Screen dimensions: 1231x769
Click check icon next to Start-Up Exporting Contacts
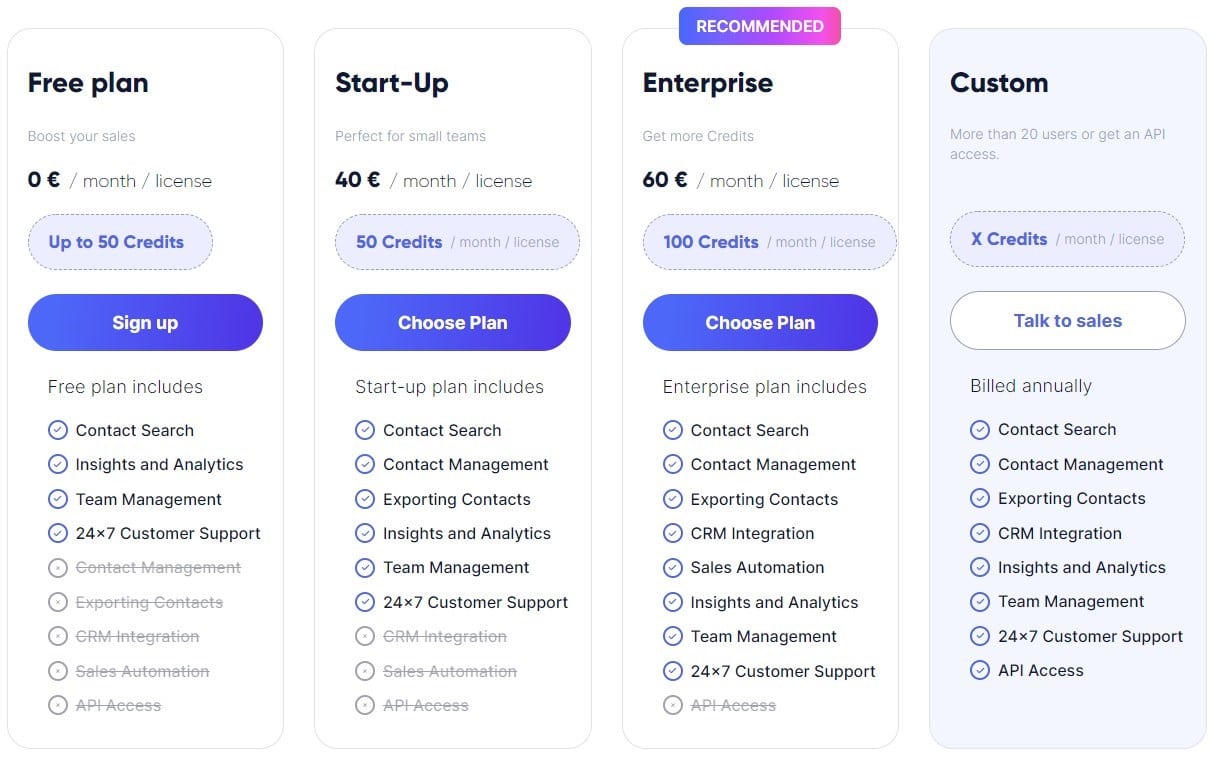tap(365, 499)
